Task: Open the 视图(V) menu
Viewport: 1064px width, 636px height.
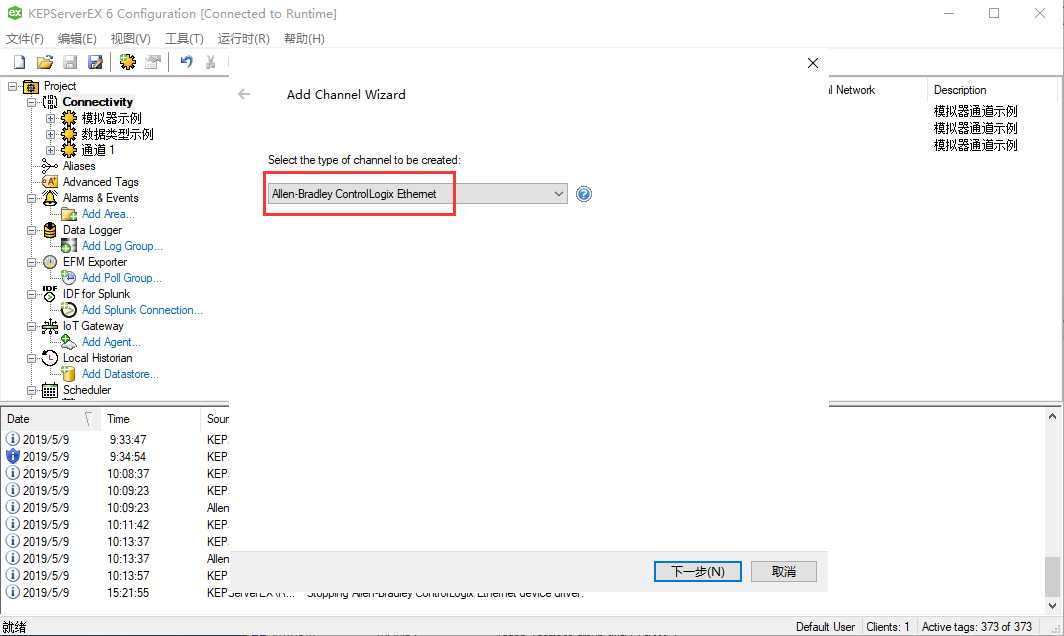Action: click(x=130, y=39)
